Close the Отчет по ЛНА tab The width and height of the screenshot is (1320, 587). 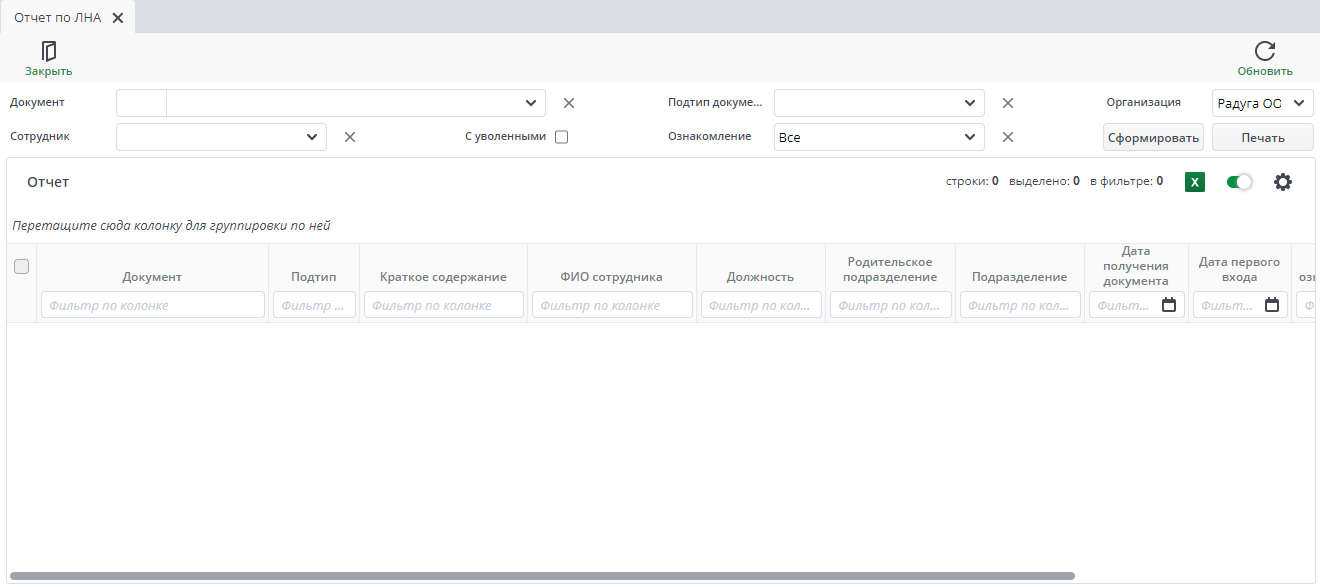118,17
